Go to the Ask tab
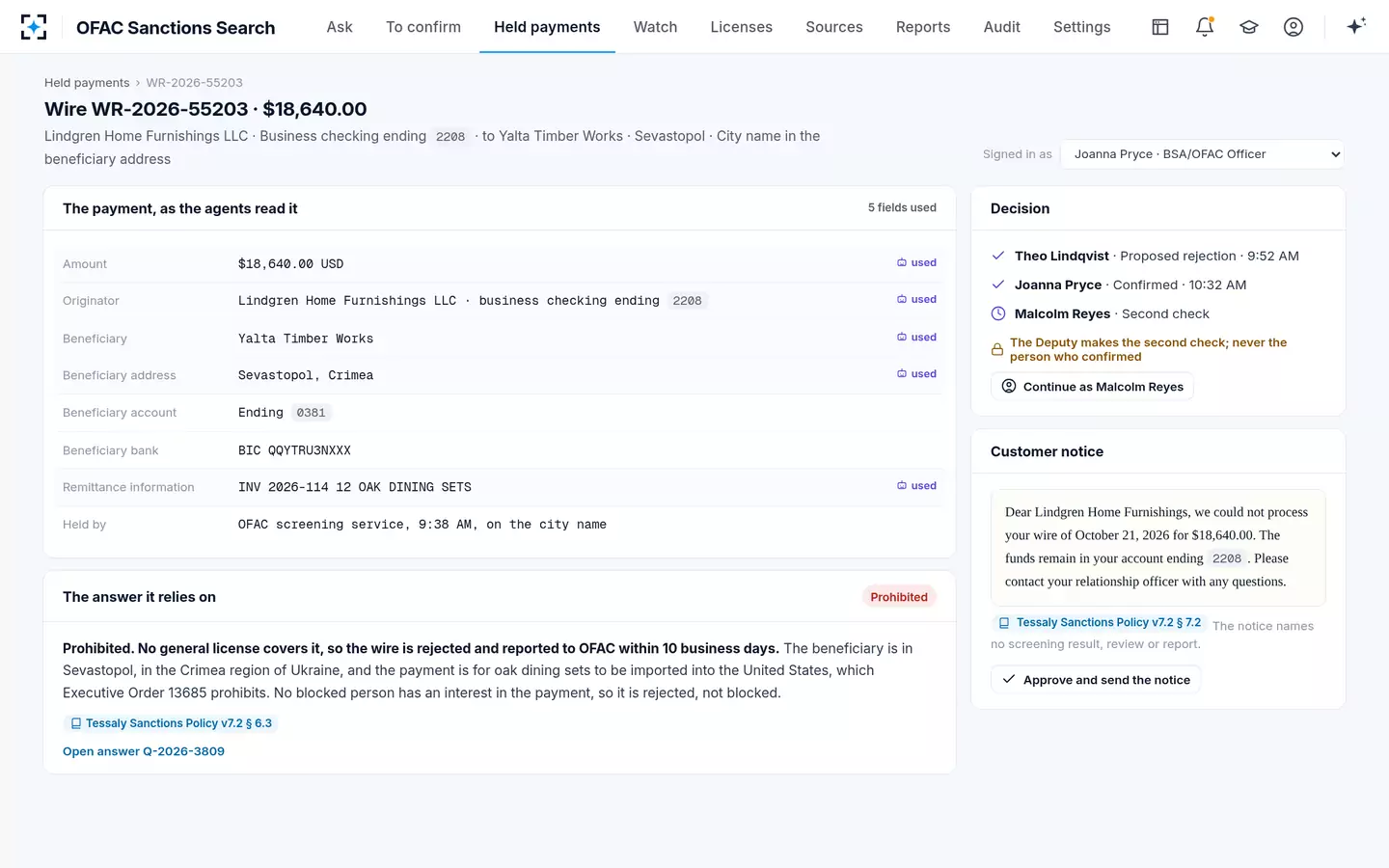 [340, 27]
